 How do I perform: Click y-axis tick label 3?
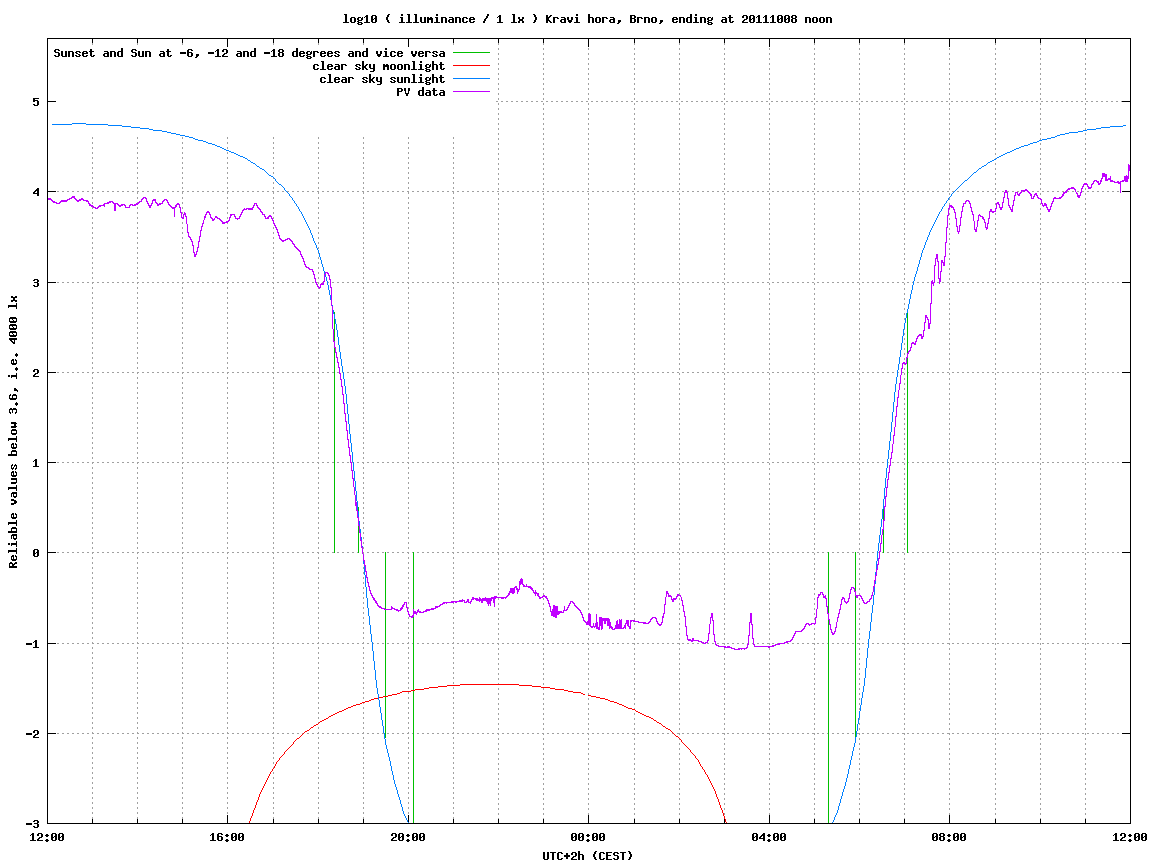36,283
